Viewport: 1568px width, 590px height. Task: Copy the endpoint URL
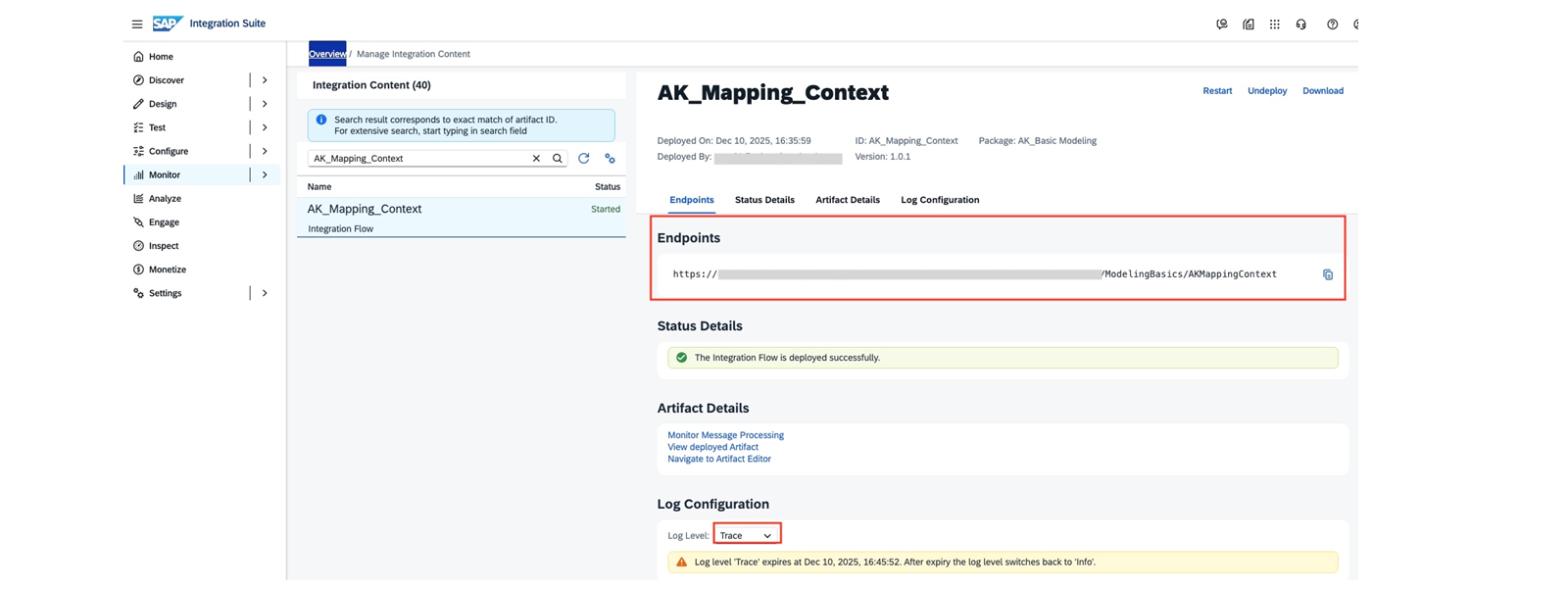coord(1328,275)
